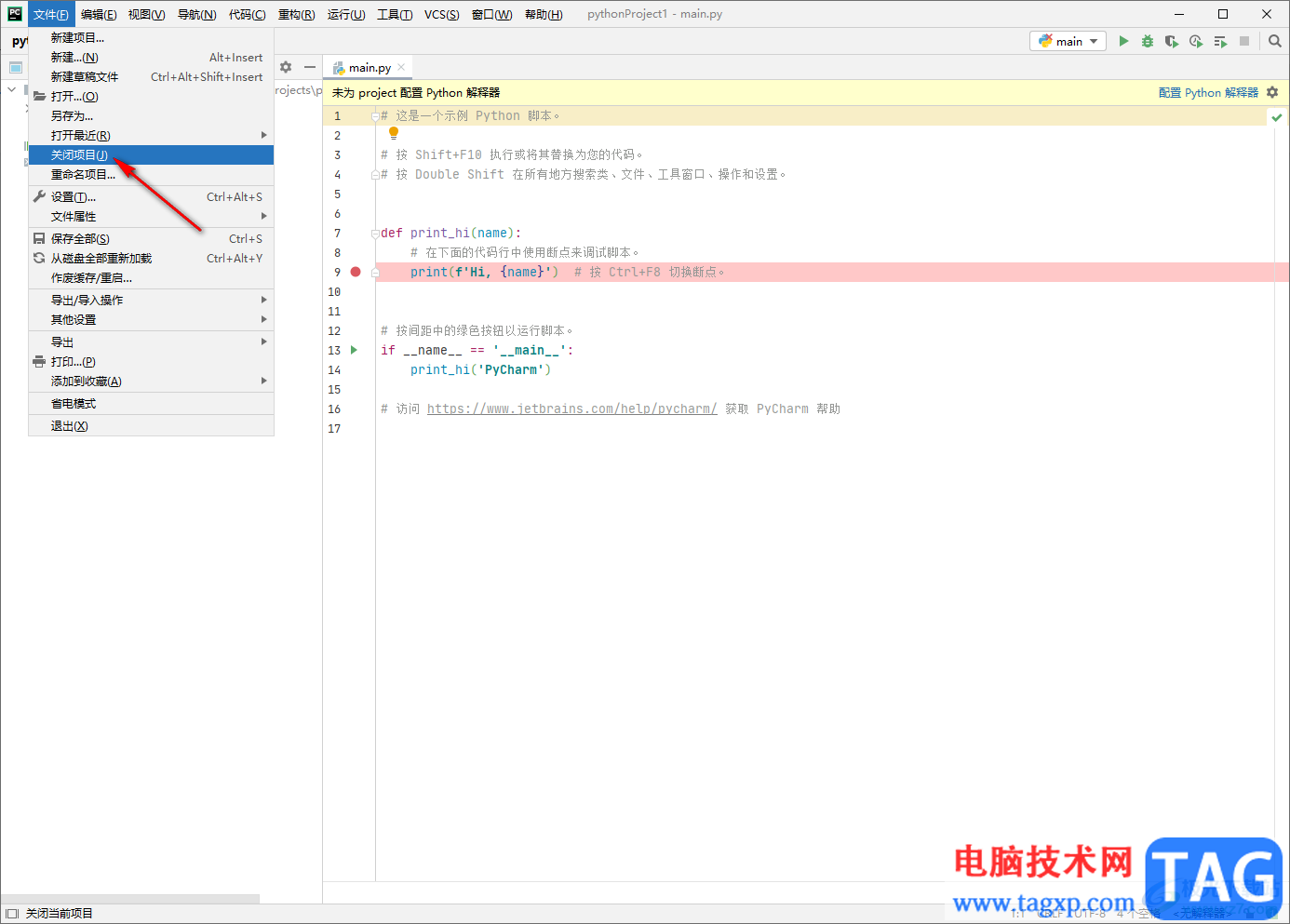Expand 打开最近(R) submenu
The image size is (1290, 924).
[x=151, y=135]
